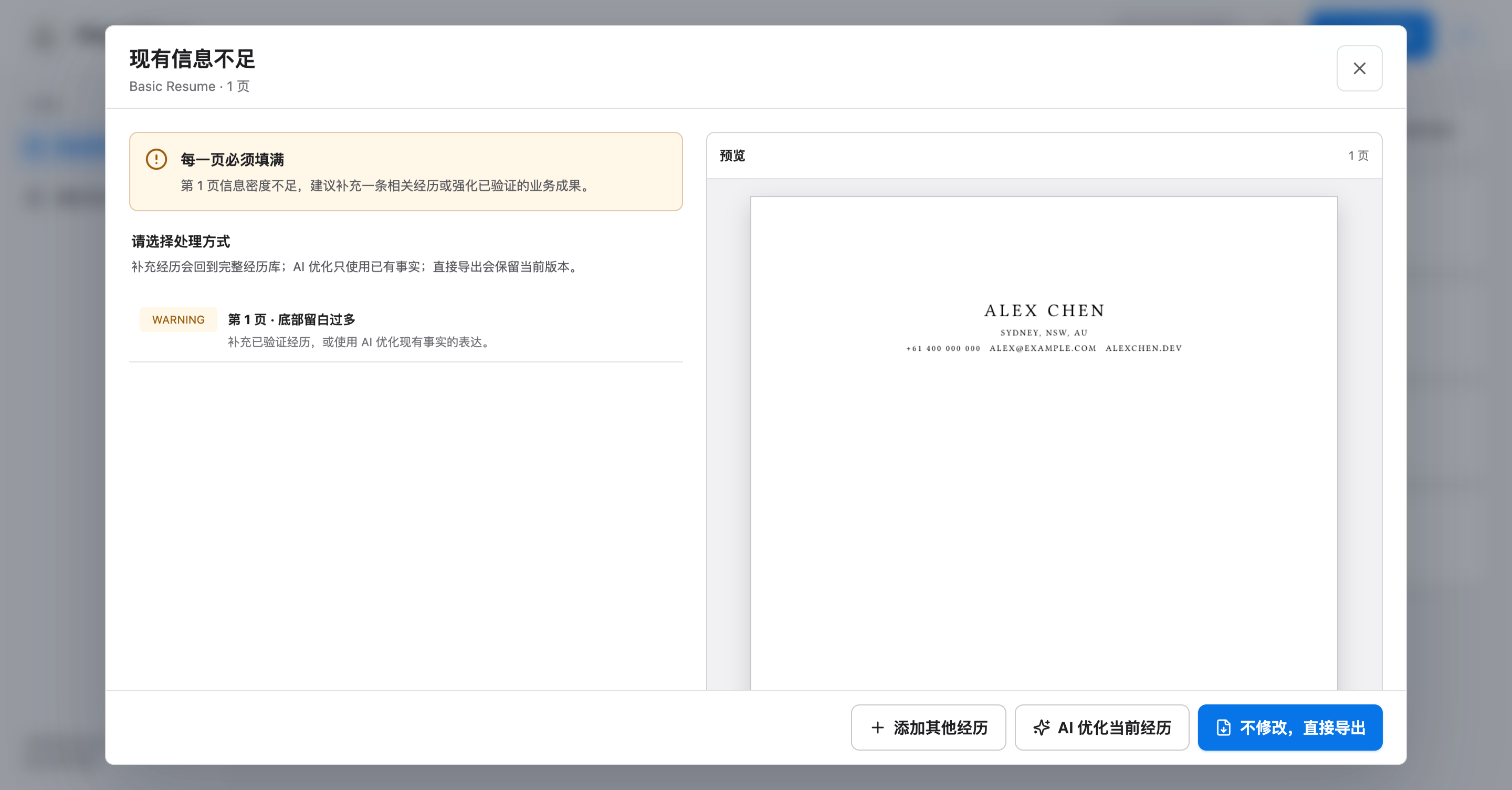Click the 请选择处理方式 heading

click(180, 242)
